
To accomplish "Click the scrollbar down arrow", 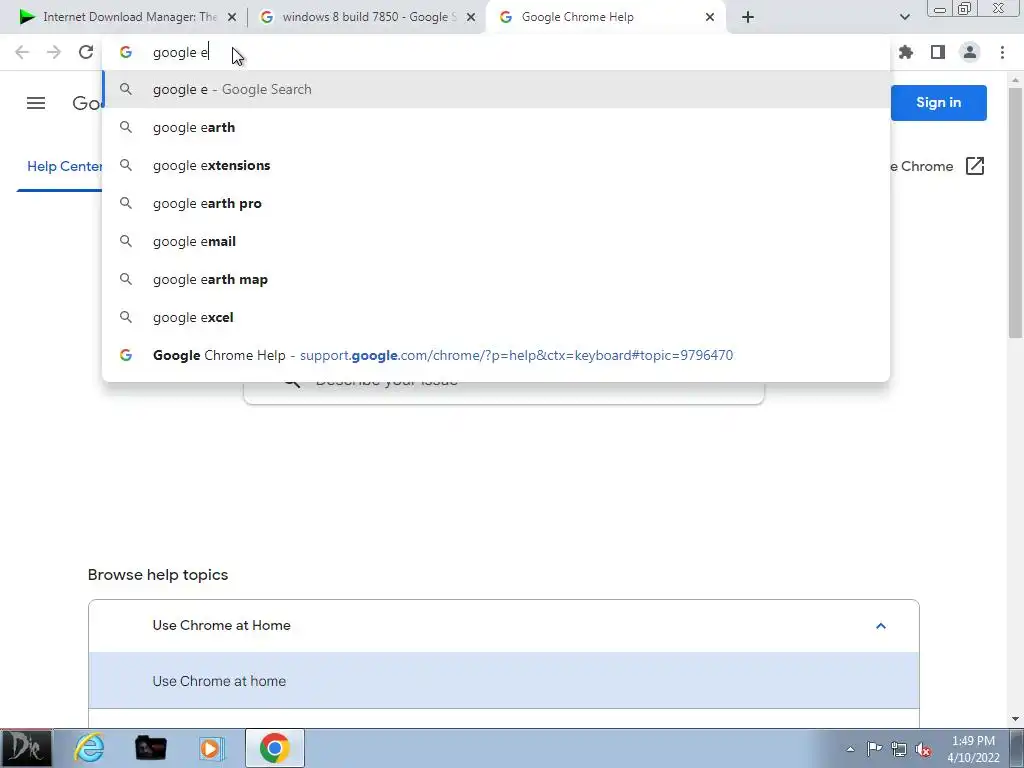I will pos(1015,719).
